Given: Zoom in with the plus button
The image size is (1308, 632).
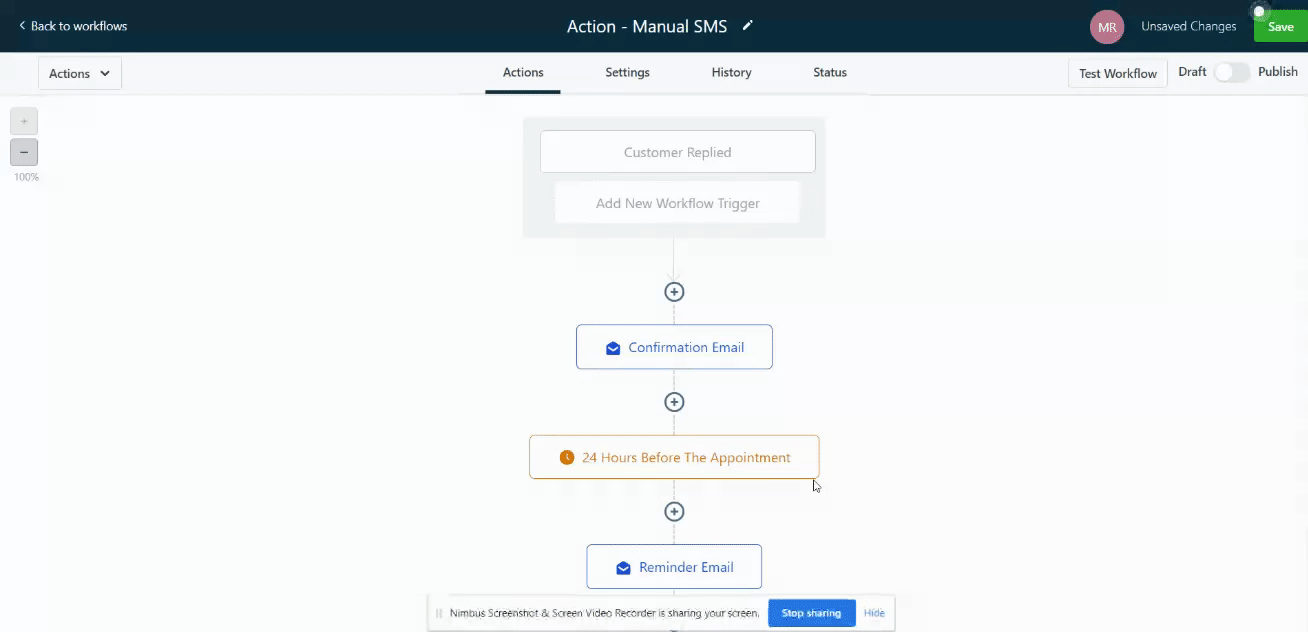Looking at the screenshot, I should [24, 122].
